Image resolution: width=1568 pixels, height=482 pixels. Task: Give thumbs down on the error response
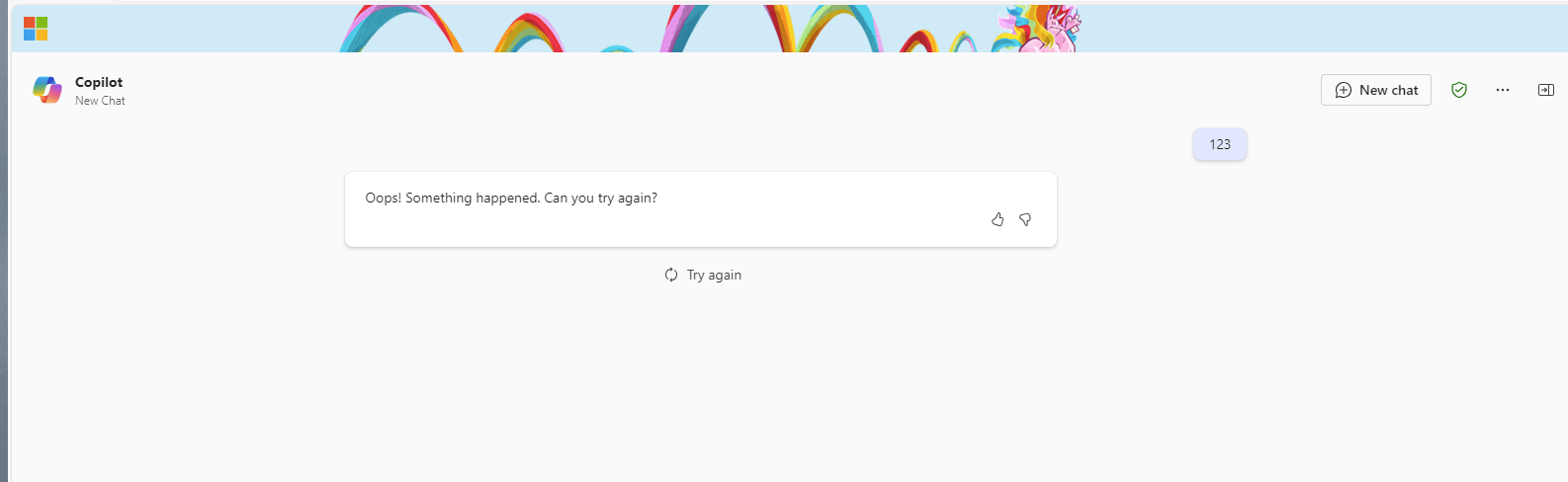point(1025,219)
